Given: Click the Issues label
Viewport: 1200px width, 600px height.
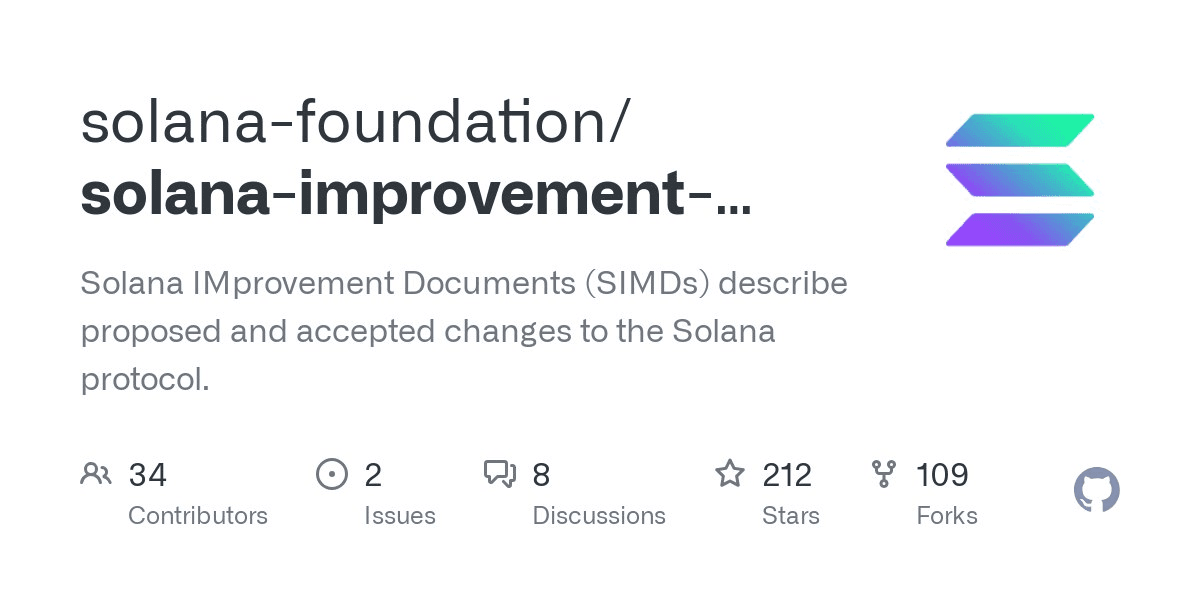Looking at the screenshot, I should [400, 516].
